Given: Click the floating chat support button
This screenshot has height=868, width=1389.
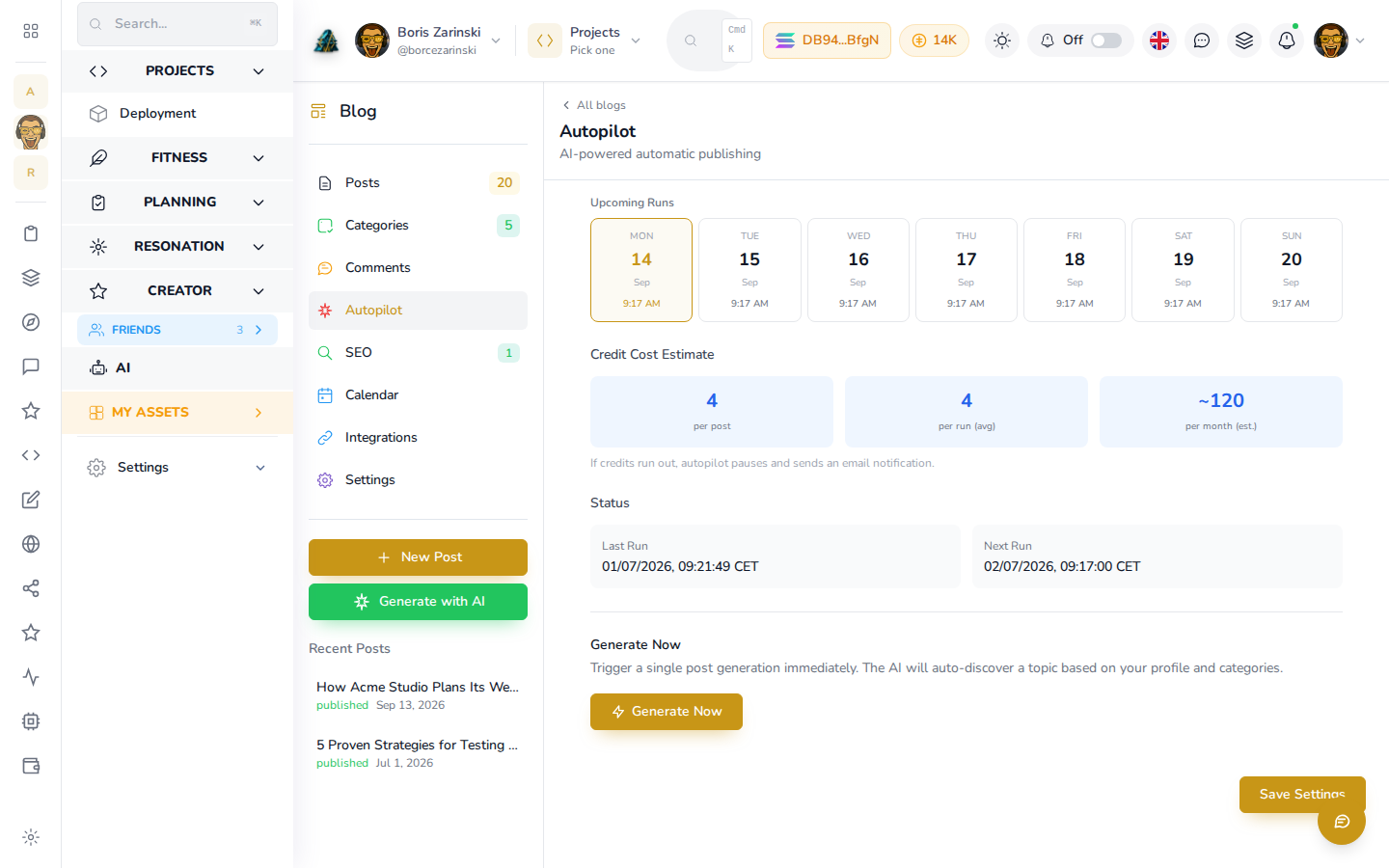Looking at the screenshot, I should click(x=1342, y=822).
